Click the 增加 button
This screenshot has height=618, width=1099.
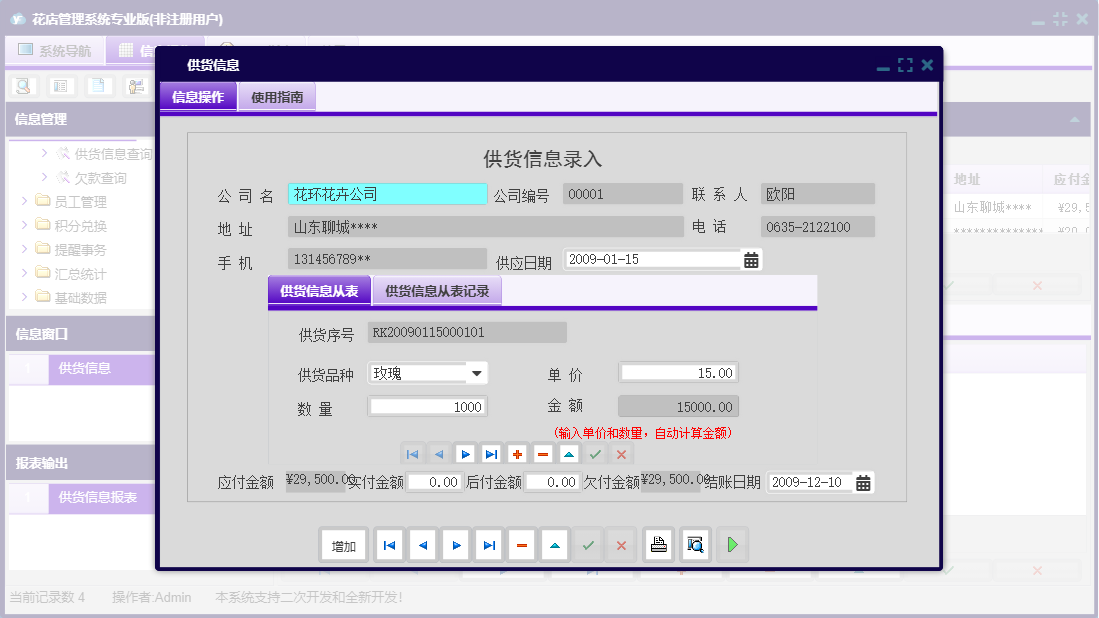(x=343, y=544)
